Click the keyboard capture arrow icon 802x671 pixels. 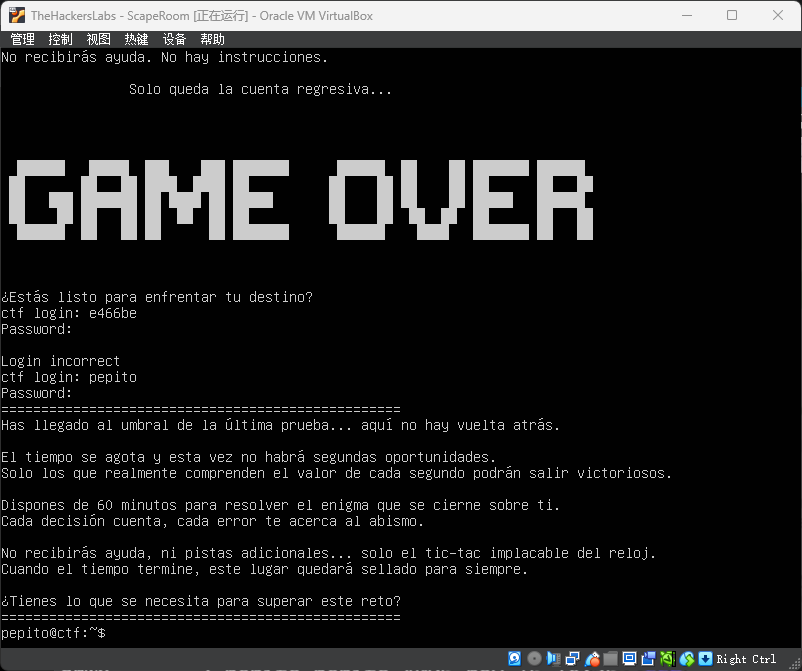705,659
